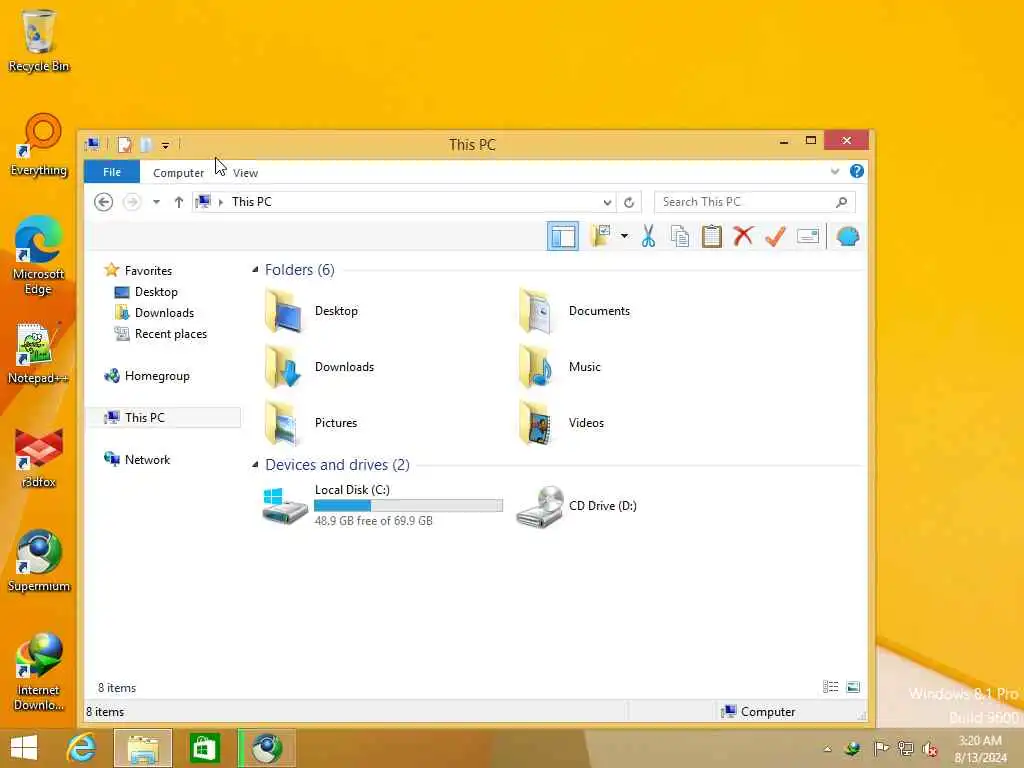Select CD Drive (D:)
This screenshot has height=768, width=1024.
tap(577, 506)
